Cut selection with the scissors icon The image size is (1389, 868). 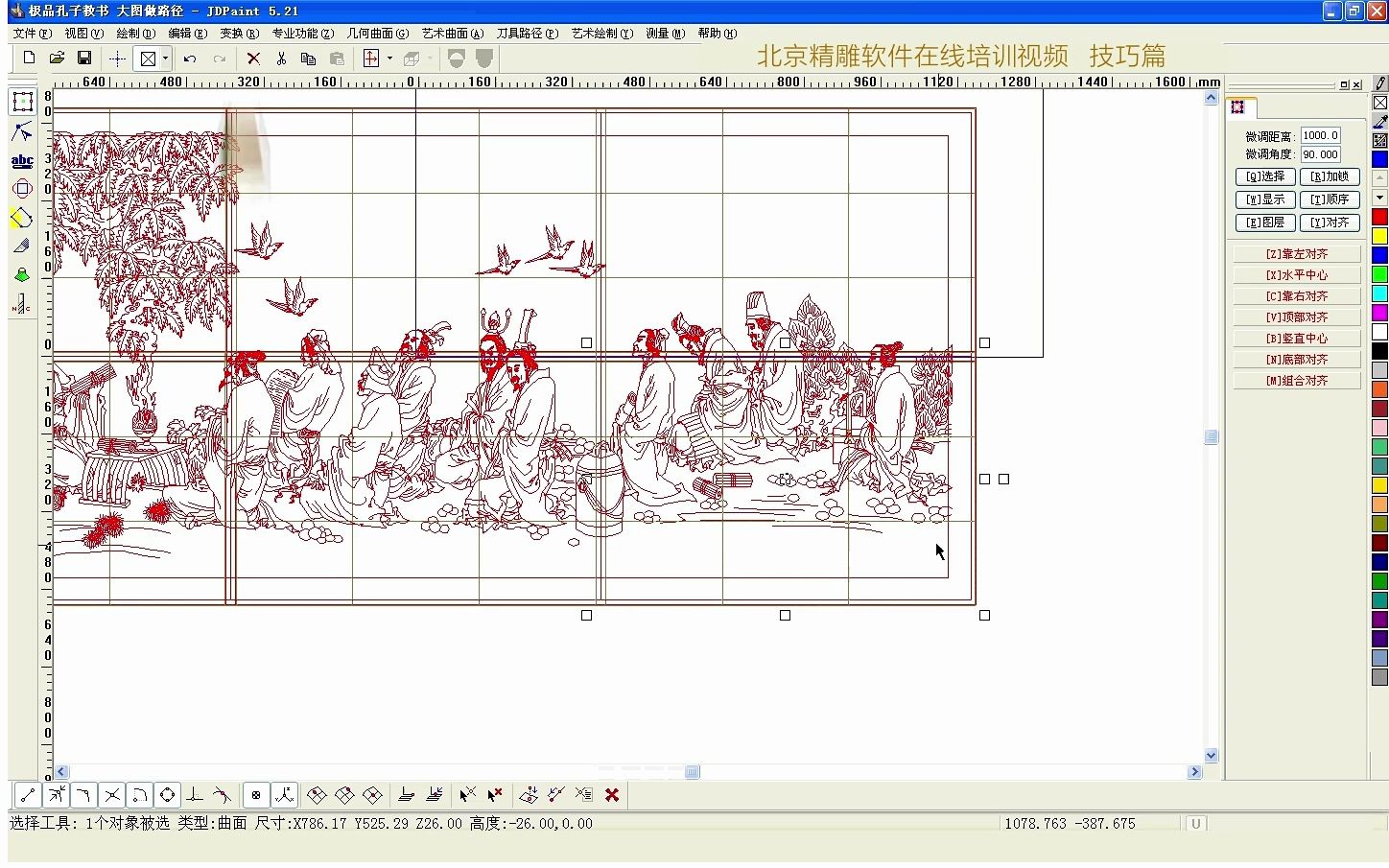pos(281,59)
